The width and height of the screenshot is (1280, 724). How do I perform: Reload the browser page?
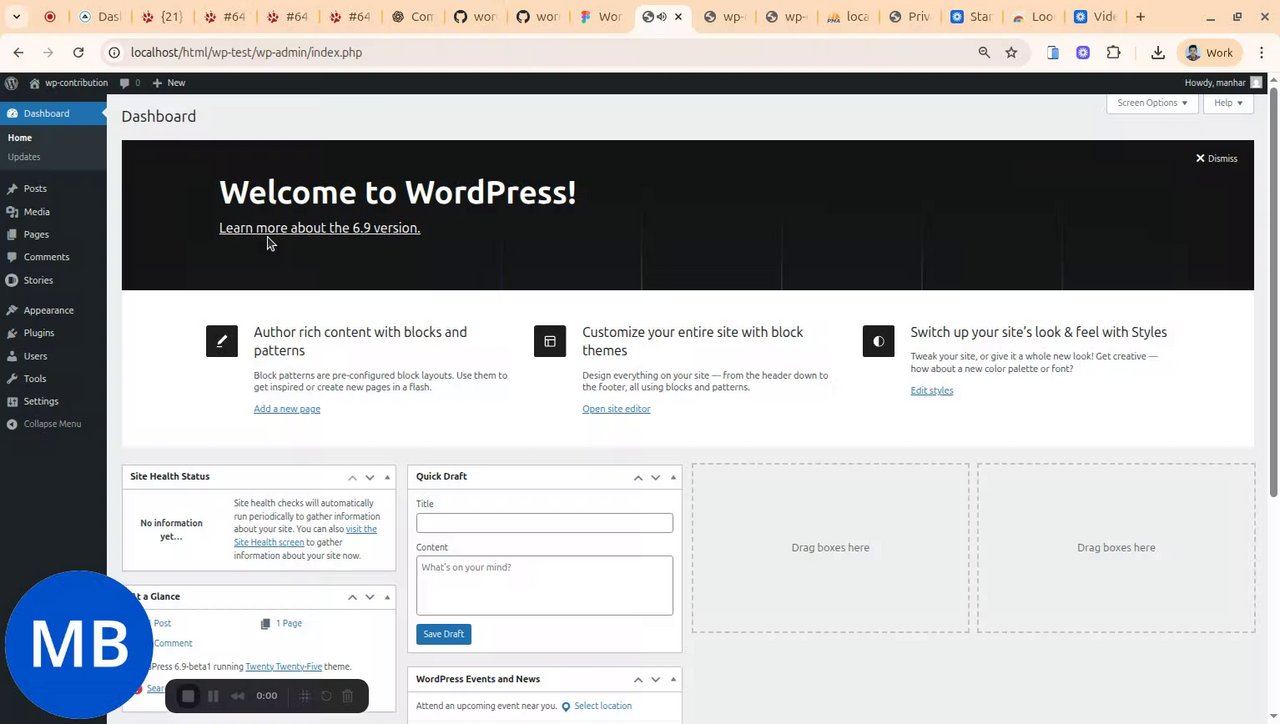pyautogui.click(x=78, y=52)
